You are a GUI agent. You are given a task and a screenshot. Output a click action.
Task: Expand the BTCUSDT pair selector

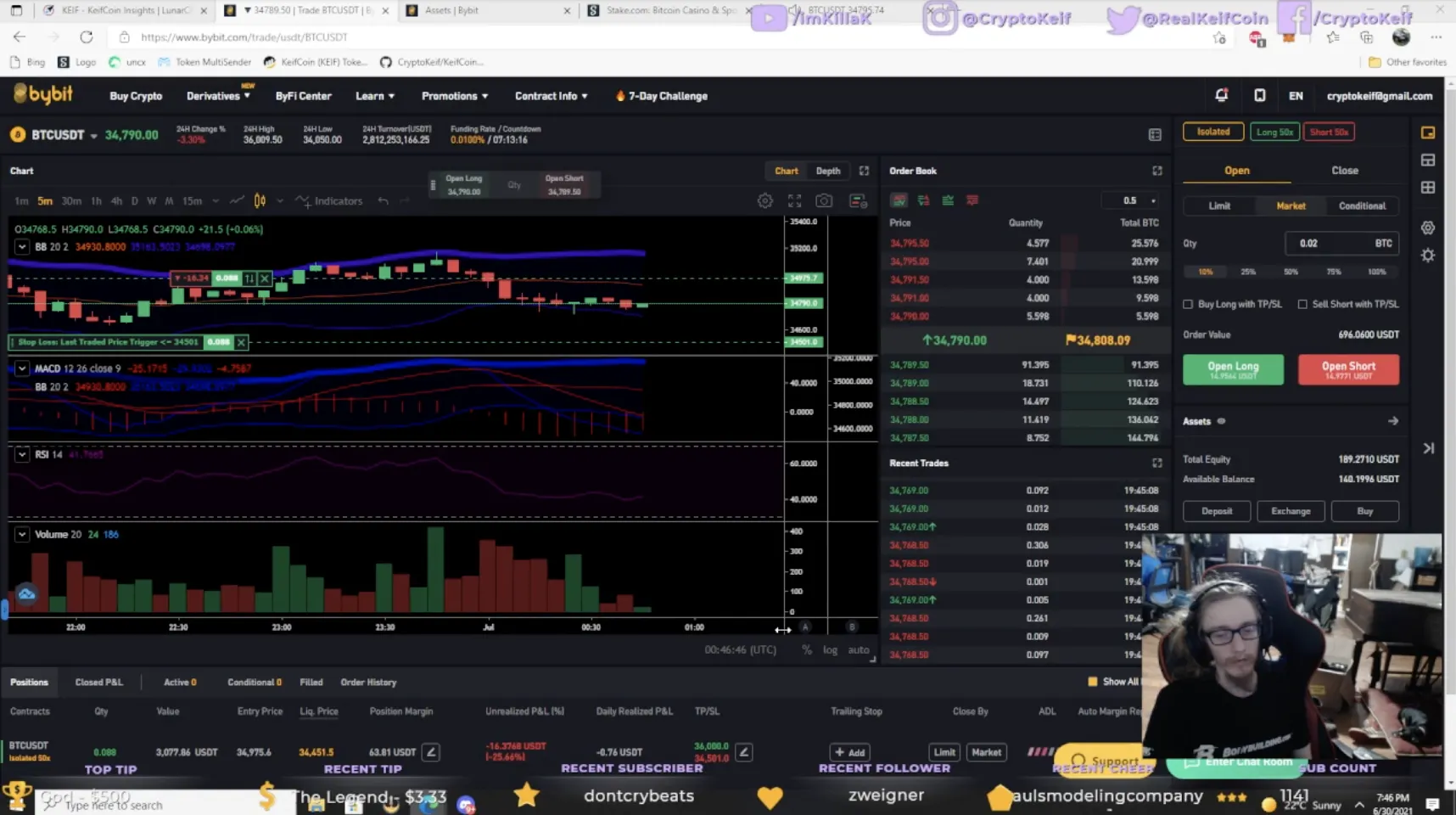(x=93, y=136)
